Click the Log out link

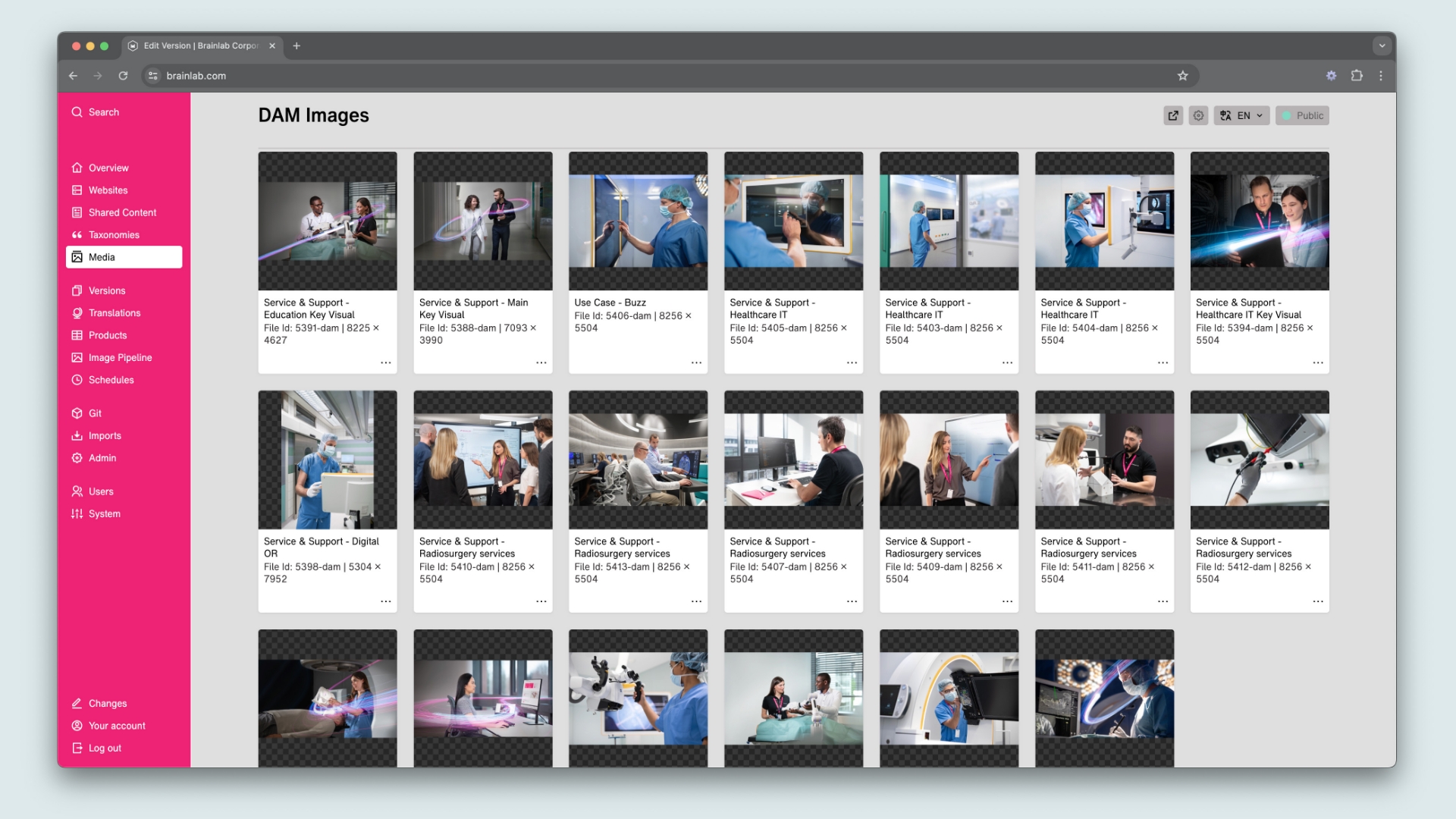point(105,748)
